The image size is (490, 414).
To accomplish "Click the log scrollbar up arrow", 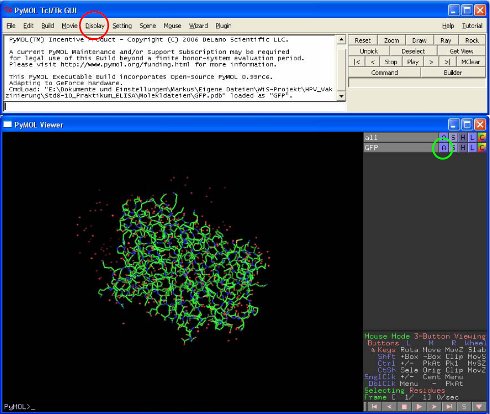I will [x=341, y=40].
